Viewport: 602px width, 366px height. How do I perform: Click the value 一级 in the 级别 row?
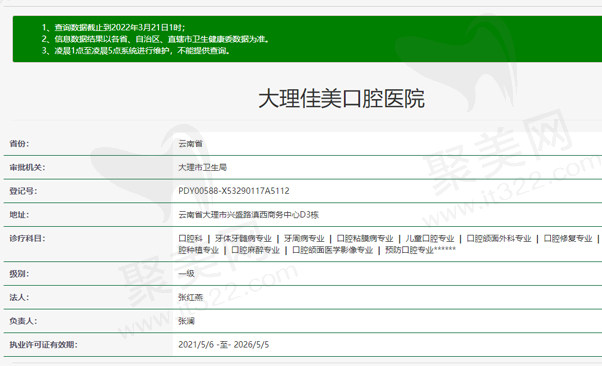186,274
